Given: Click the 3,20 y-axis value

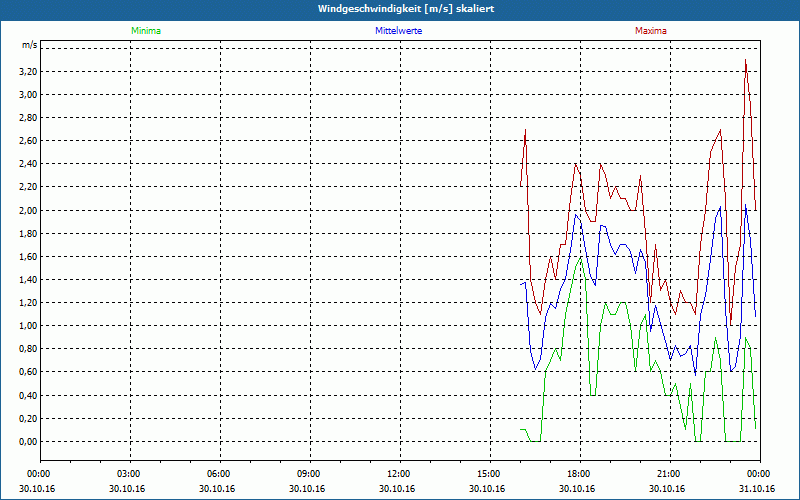Looking at the screenshot, I should 28,71.
